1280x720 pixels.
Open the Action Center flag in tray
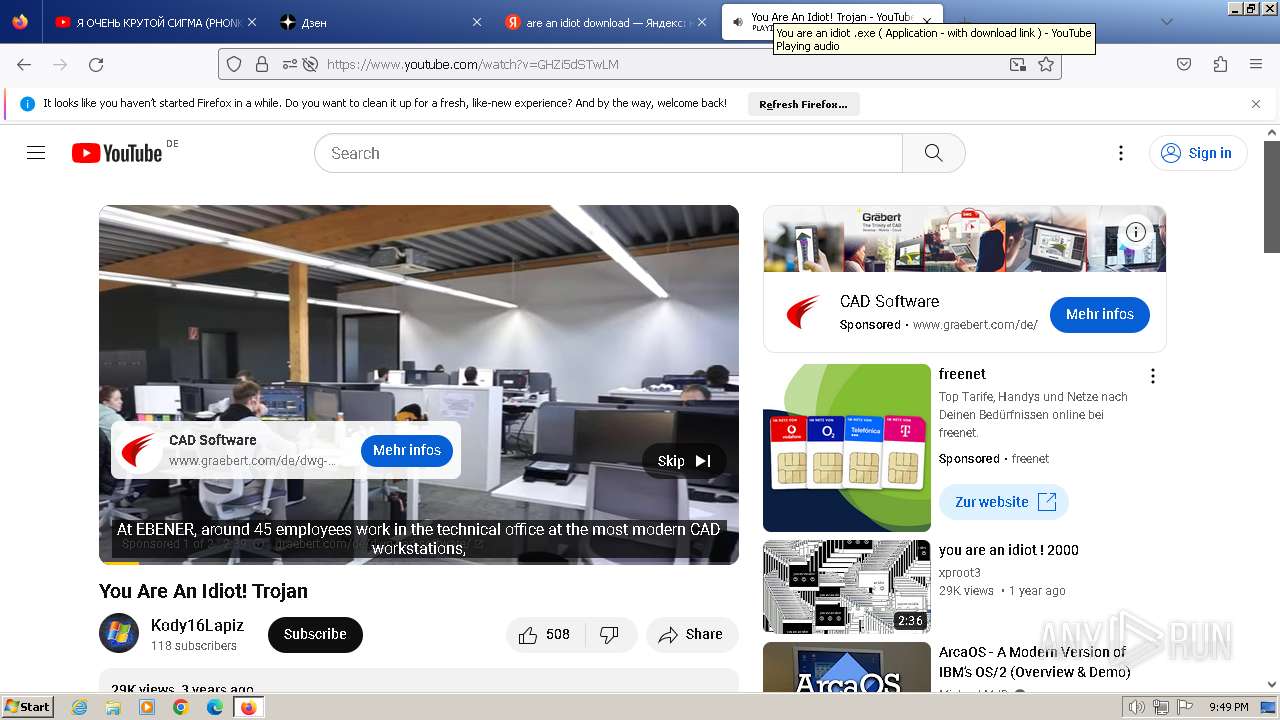[x=1183, y=707]
